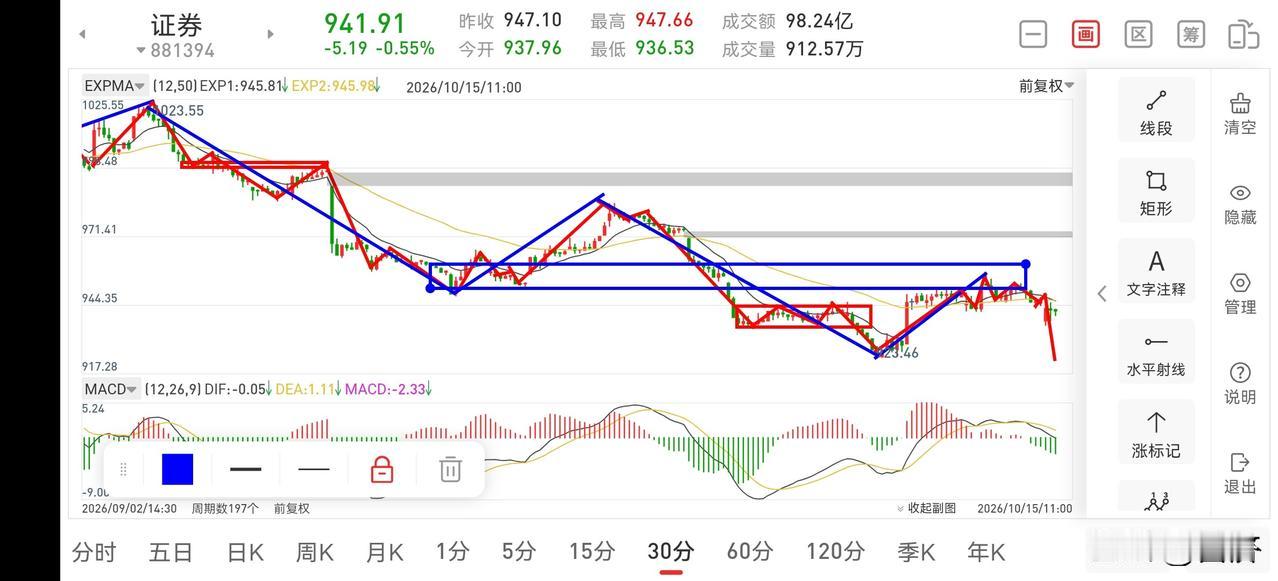This screenshot has height=581, width=1278.
Task: Tap the current price 941.91
Action: point(365,22)
